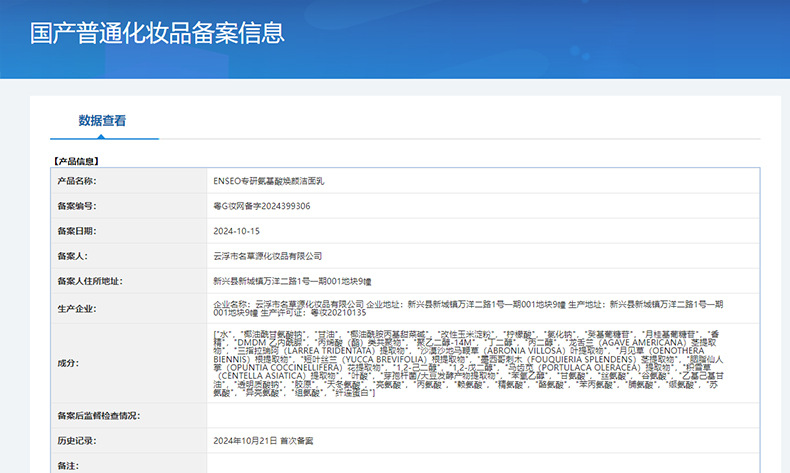Select the filing date 2024-10-15

point(236,231)
